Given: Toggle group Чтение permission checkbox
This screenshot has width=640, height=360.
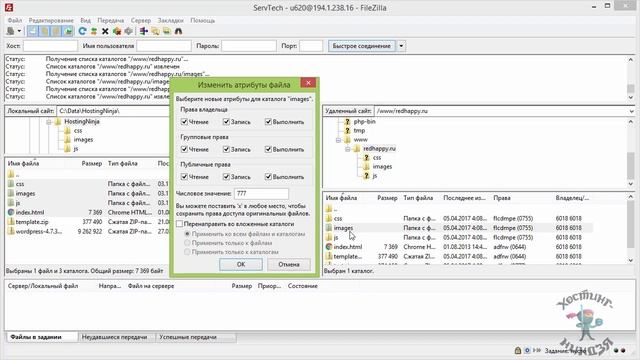Looking at the screenshot, I should [184, 149].
